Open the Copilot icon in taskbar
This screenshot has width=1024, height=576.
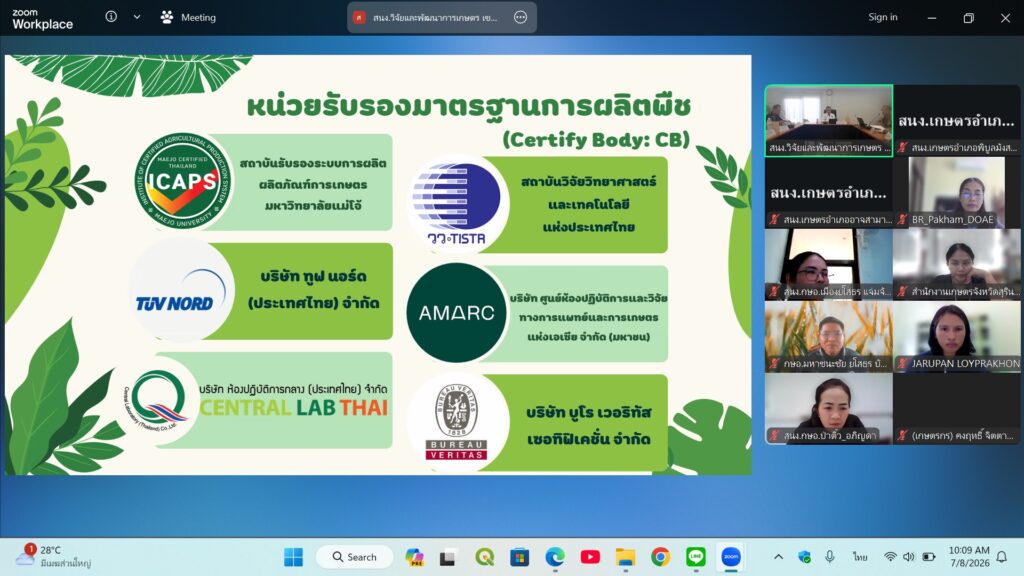click(414, 557)
